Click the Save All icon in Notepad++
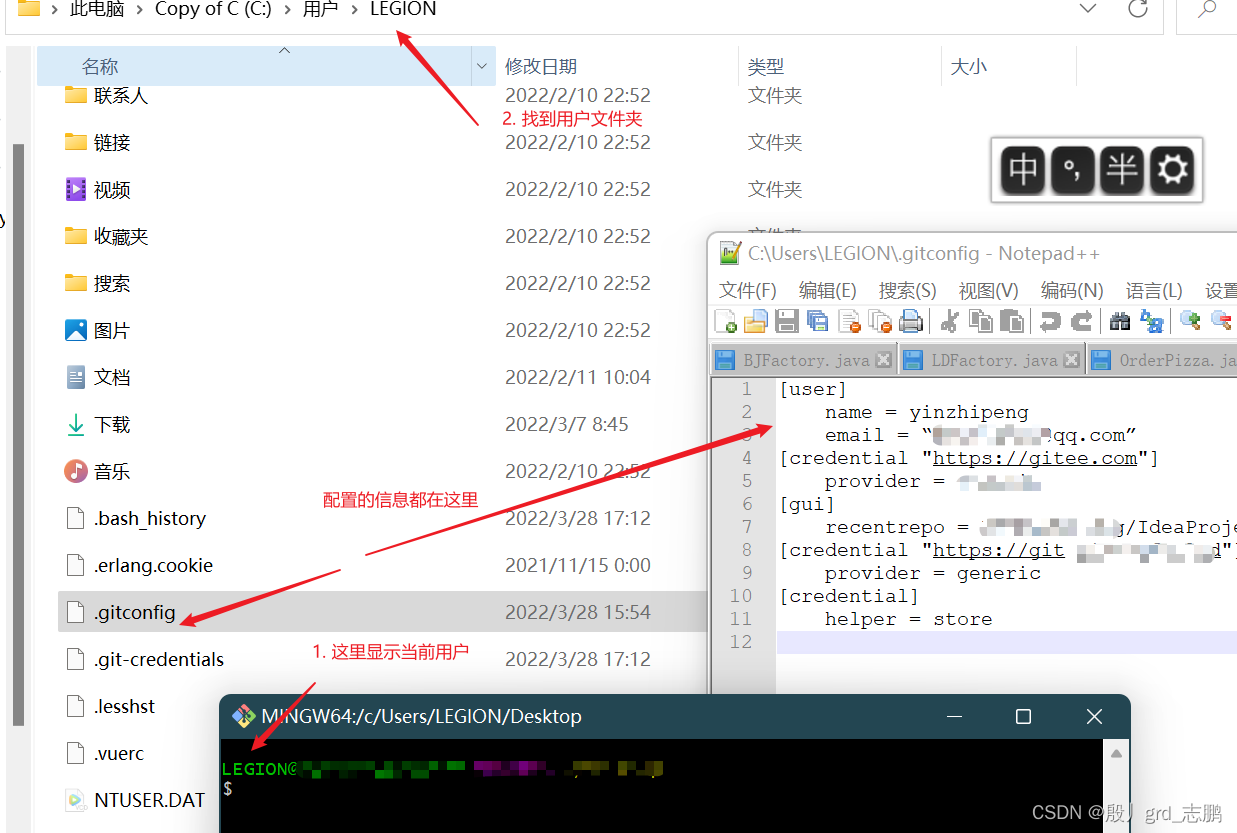This screenshot has height=833, width=1237. [x=818, y=321]
